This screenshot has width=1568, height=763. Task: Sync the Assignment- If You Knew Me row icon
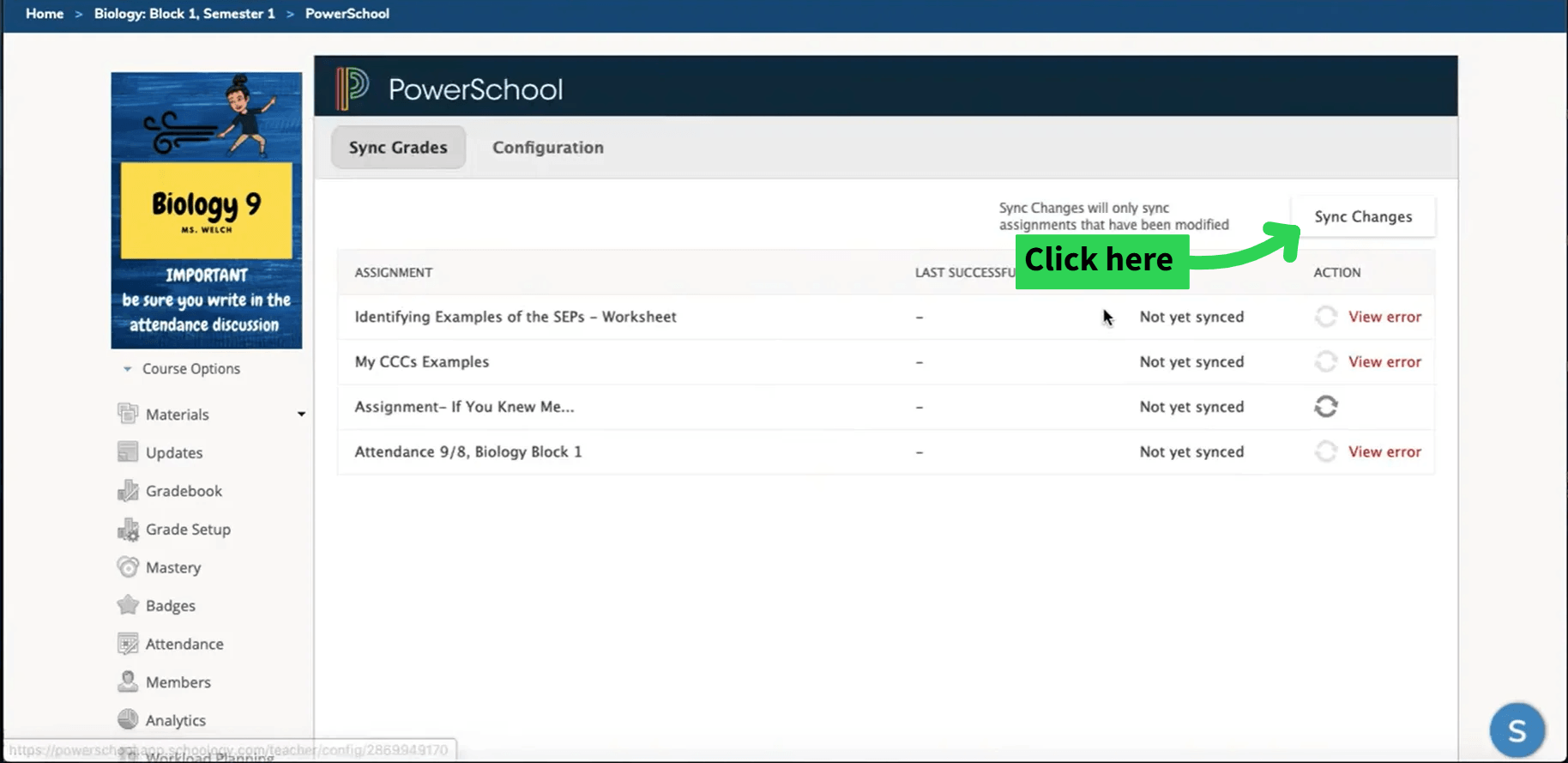[x=1326, y=406]
